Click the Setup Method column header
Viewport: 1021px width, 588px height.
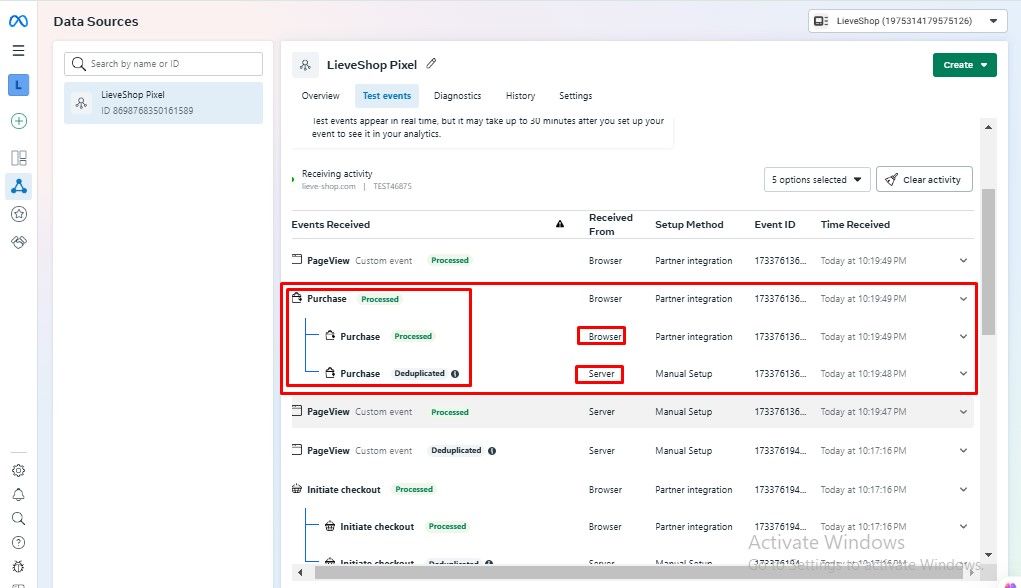tap(689, 225)
